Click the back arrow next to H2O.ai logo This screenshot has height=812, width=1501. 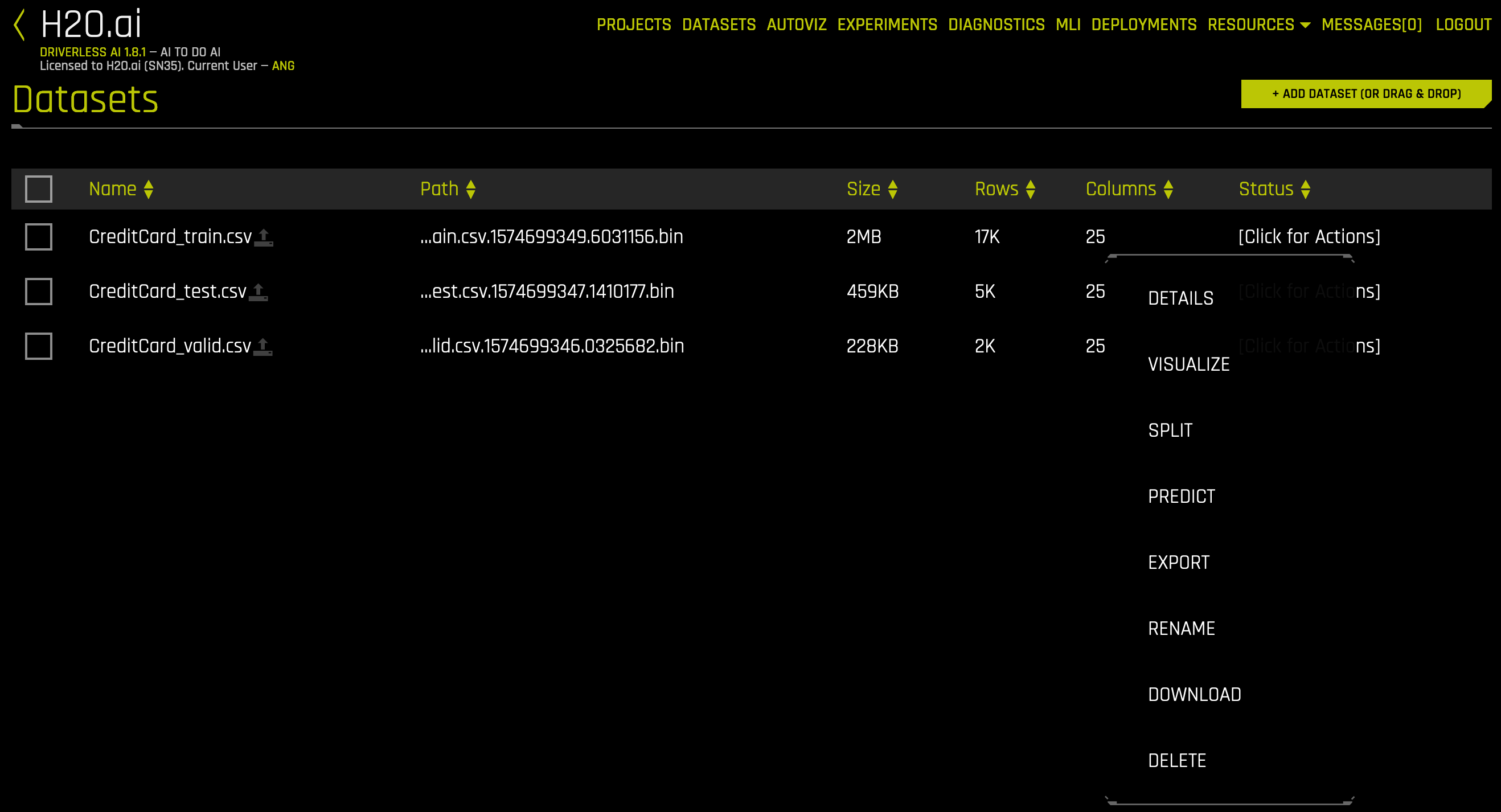(20, 24)
